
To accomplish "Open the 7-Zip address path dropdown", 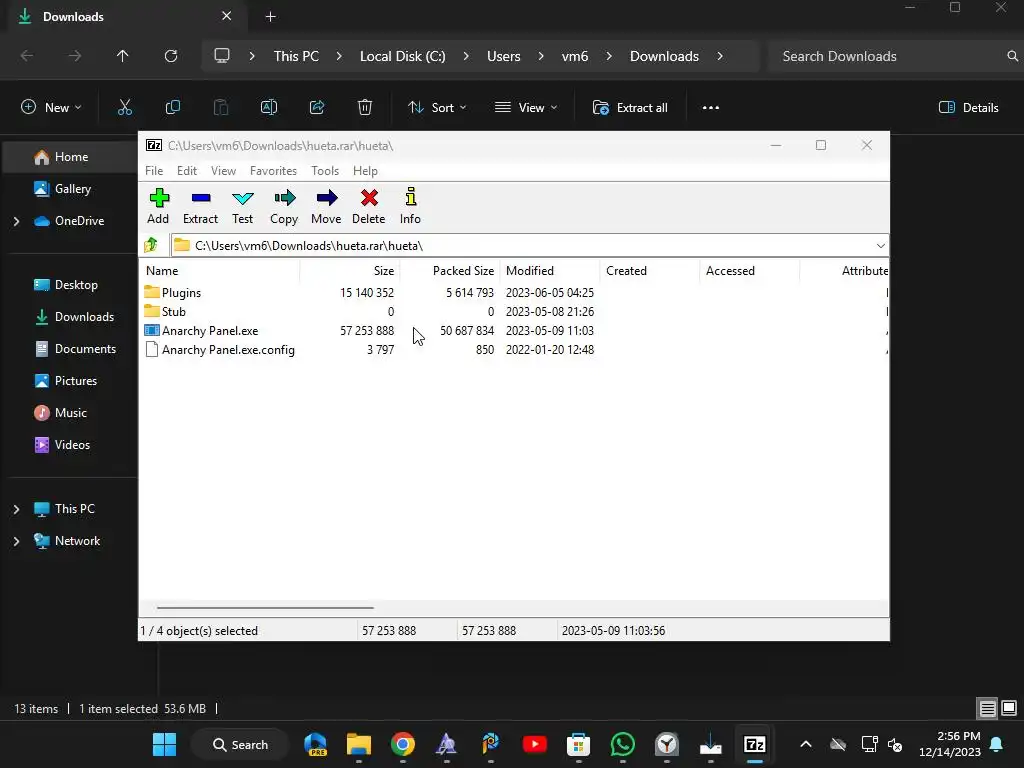I will click(x=880, y=246).
